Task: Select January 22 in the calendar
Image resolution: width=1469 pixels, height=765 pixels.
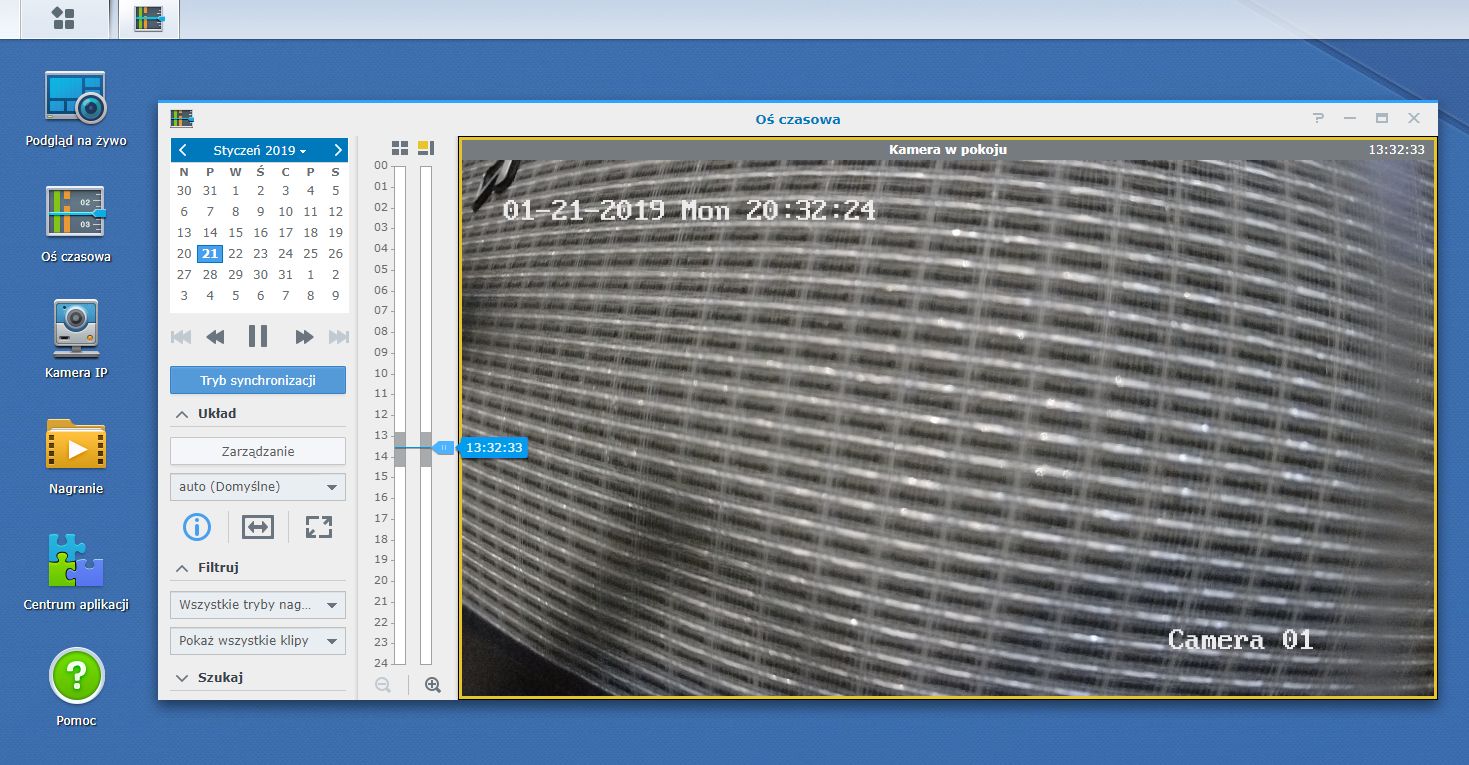Action: pyautogui.click(x=235, y=253)
